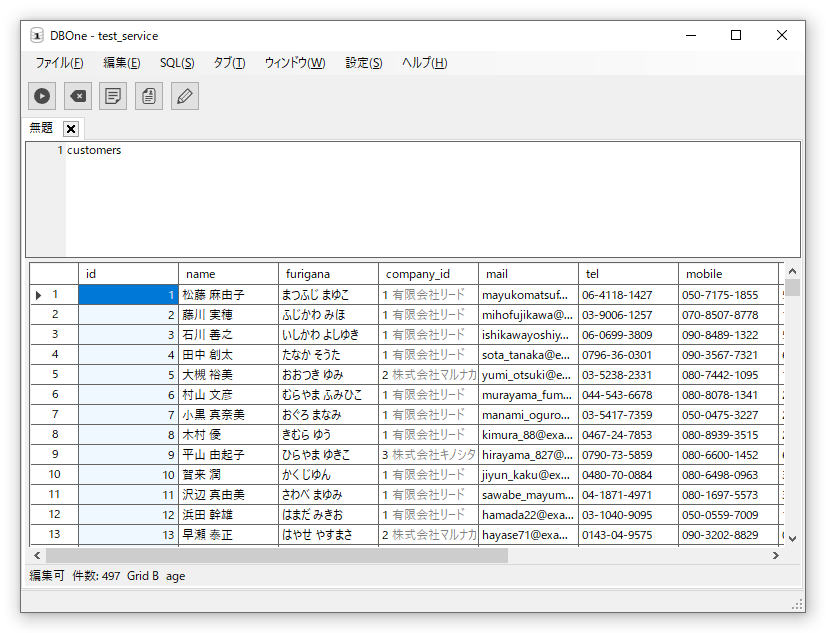Click the horizontal scrollbar left arrow
This screenshot has width=826, height=633.
pos(38,555)
